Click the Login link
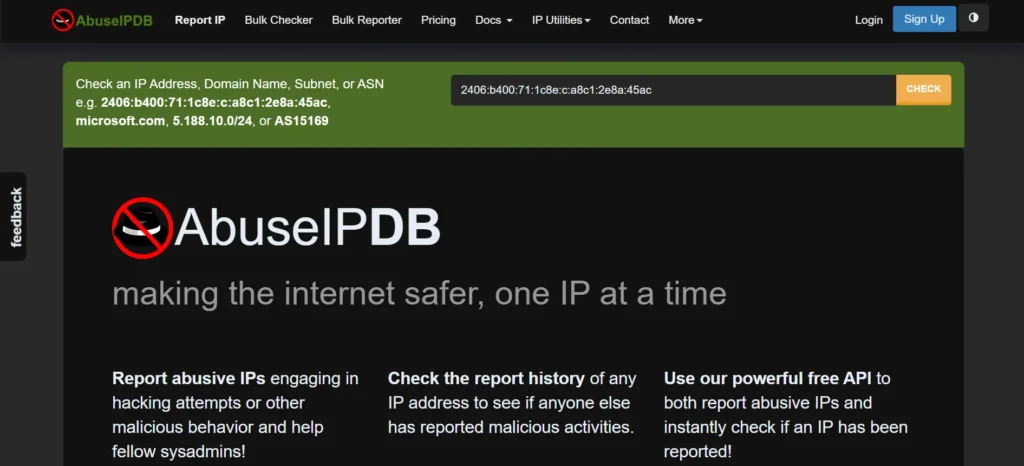1024x466 pixels. [x=869, y=20]
